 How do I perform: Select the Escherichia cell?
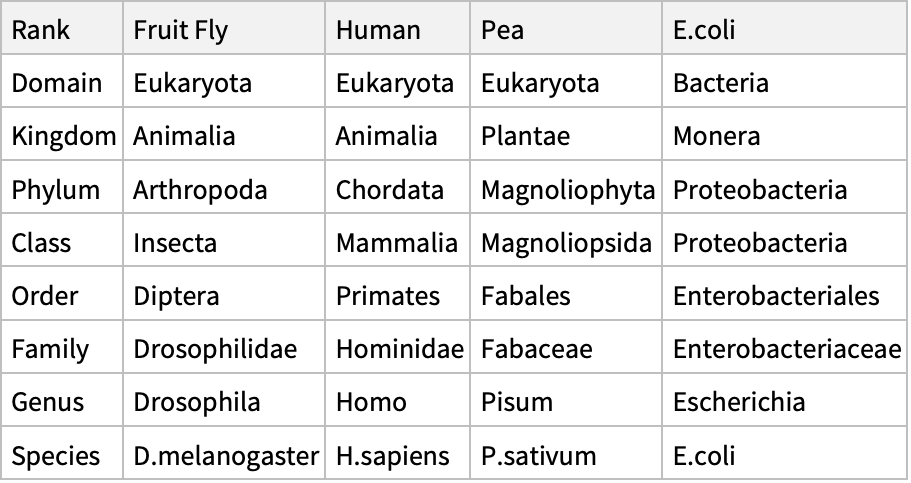tap(784, 400)
